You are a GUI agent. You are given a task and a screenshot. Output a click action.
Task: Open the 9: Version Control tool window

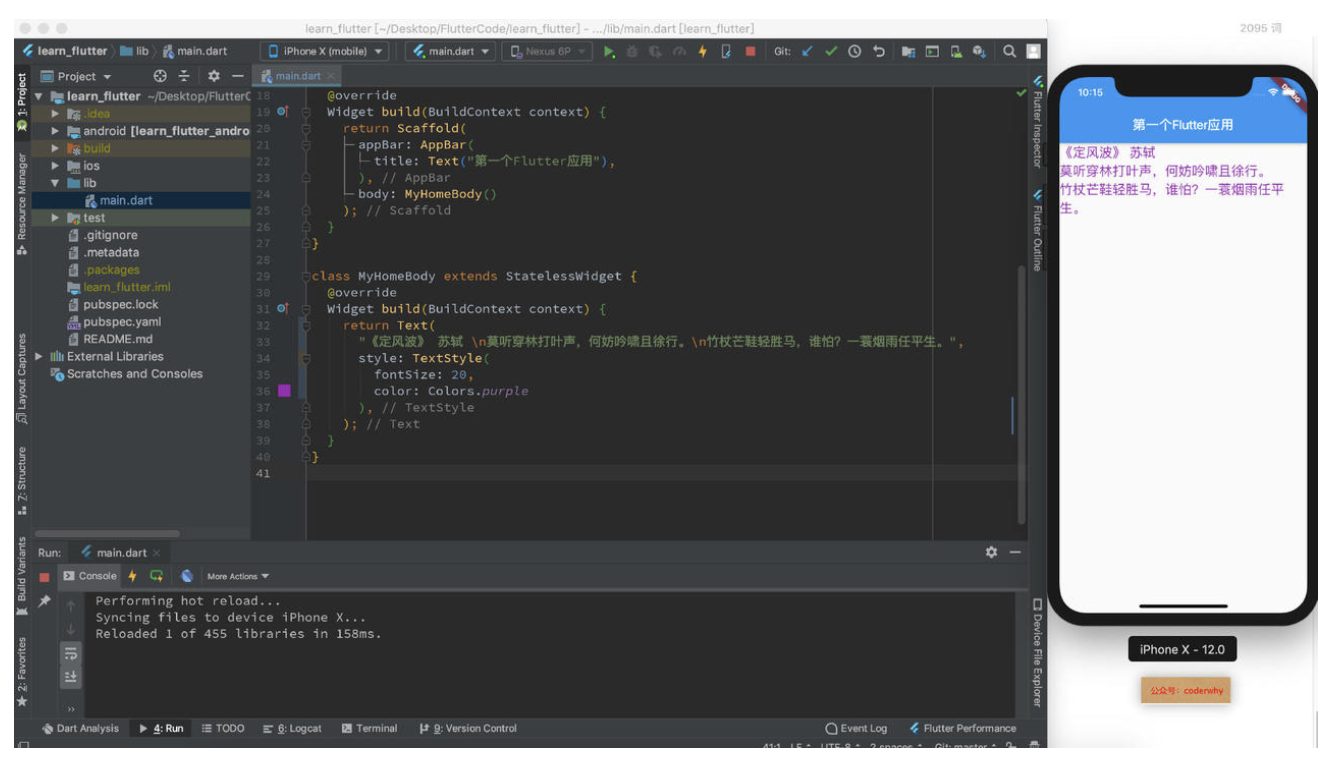click(468, 728)
